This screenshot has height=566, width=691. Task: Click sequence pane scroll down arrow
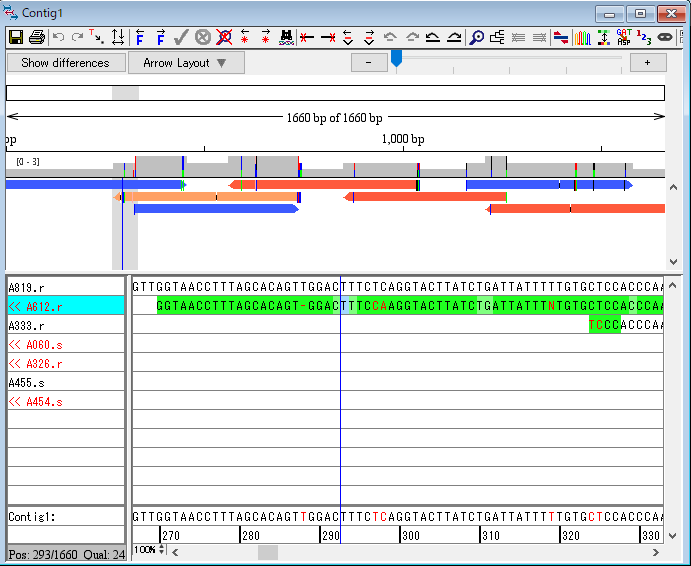click(x=672, y=536)
